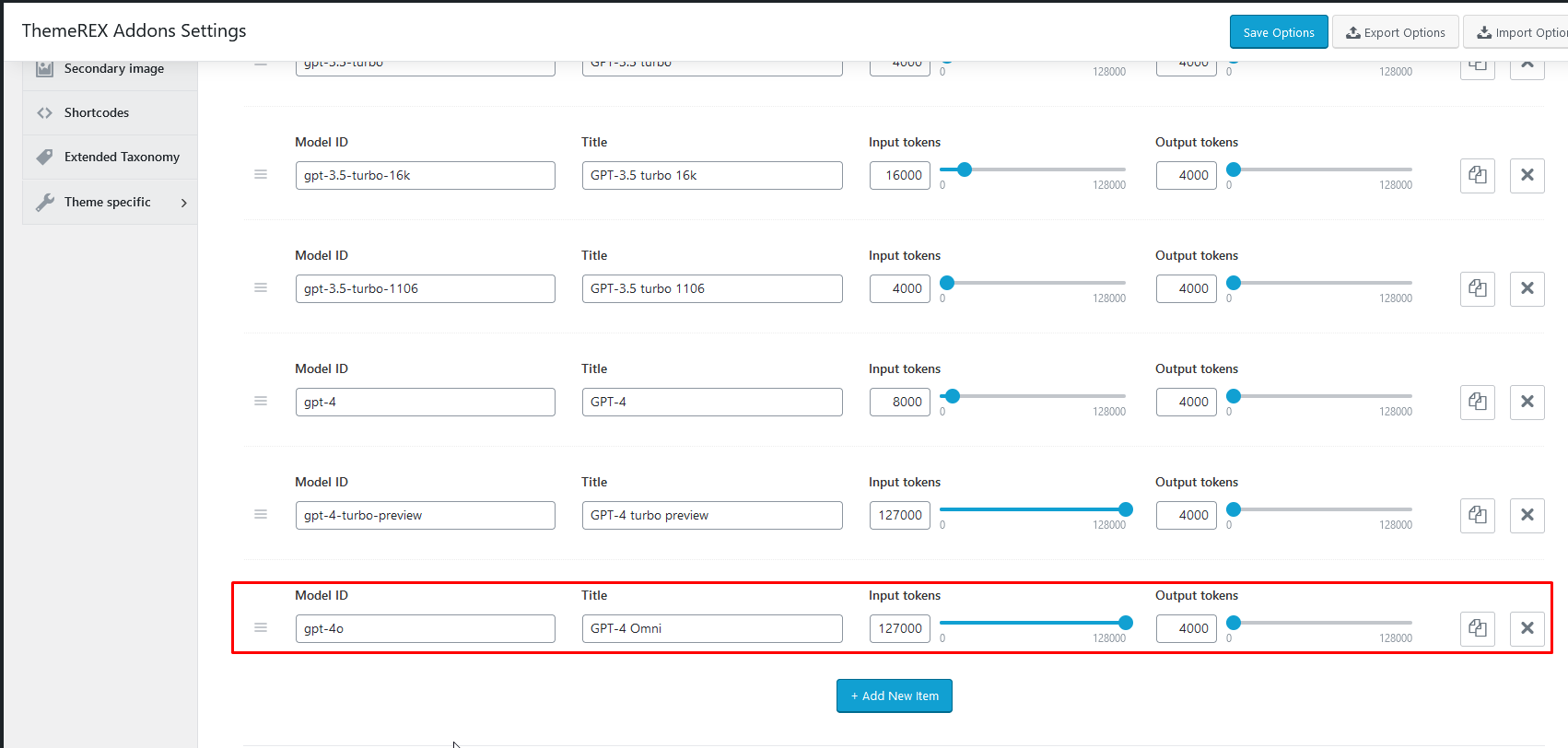Click the Shortcodes code brackets icon
Viewport: 1568px width, 748px height.
coord(44,112)
